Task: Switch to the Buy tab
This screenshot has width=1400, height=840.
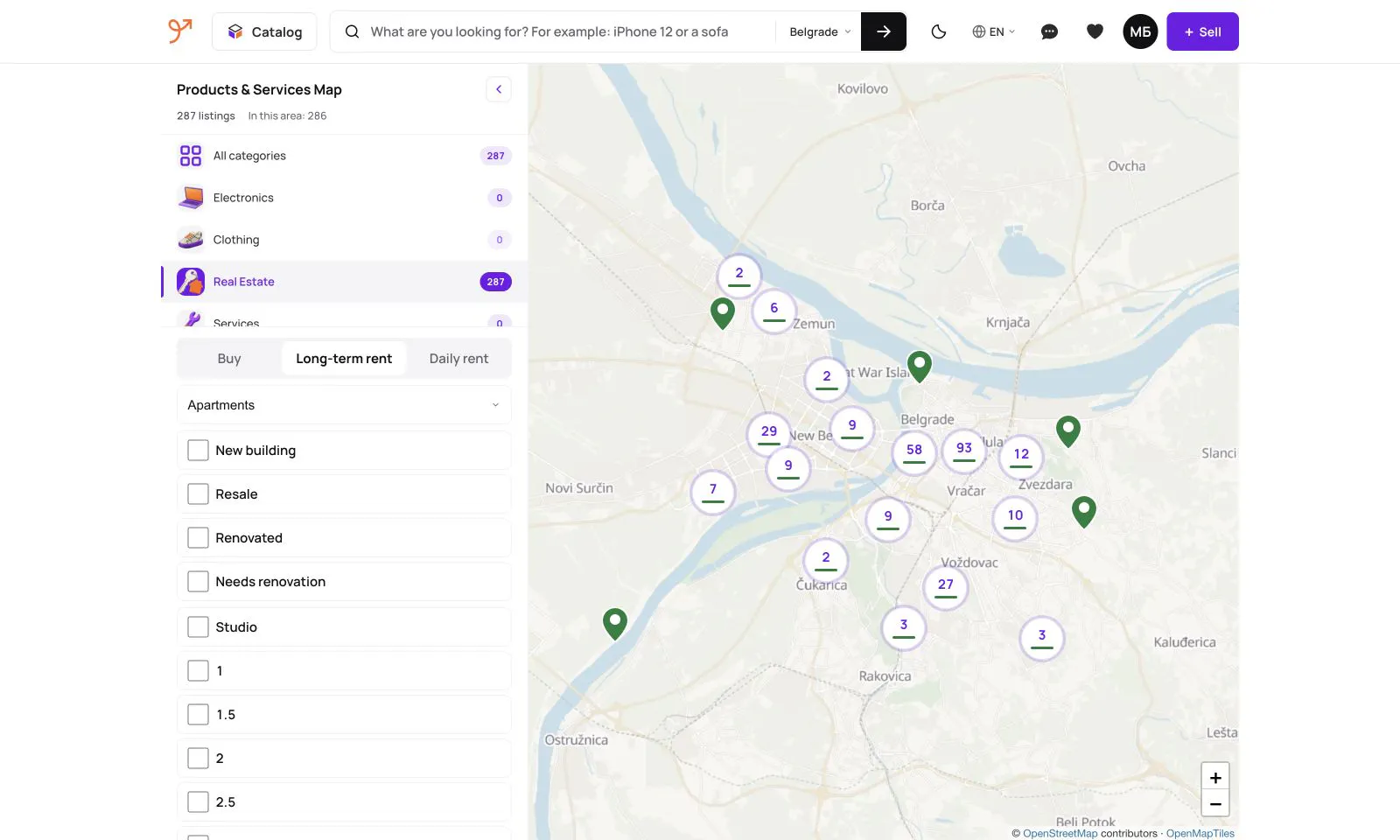Action: (229, 359)
